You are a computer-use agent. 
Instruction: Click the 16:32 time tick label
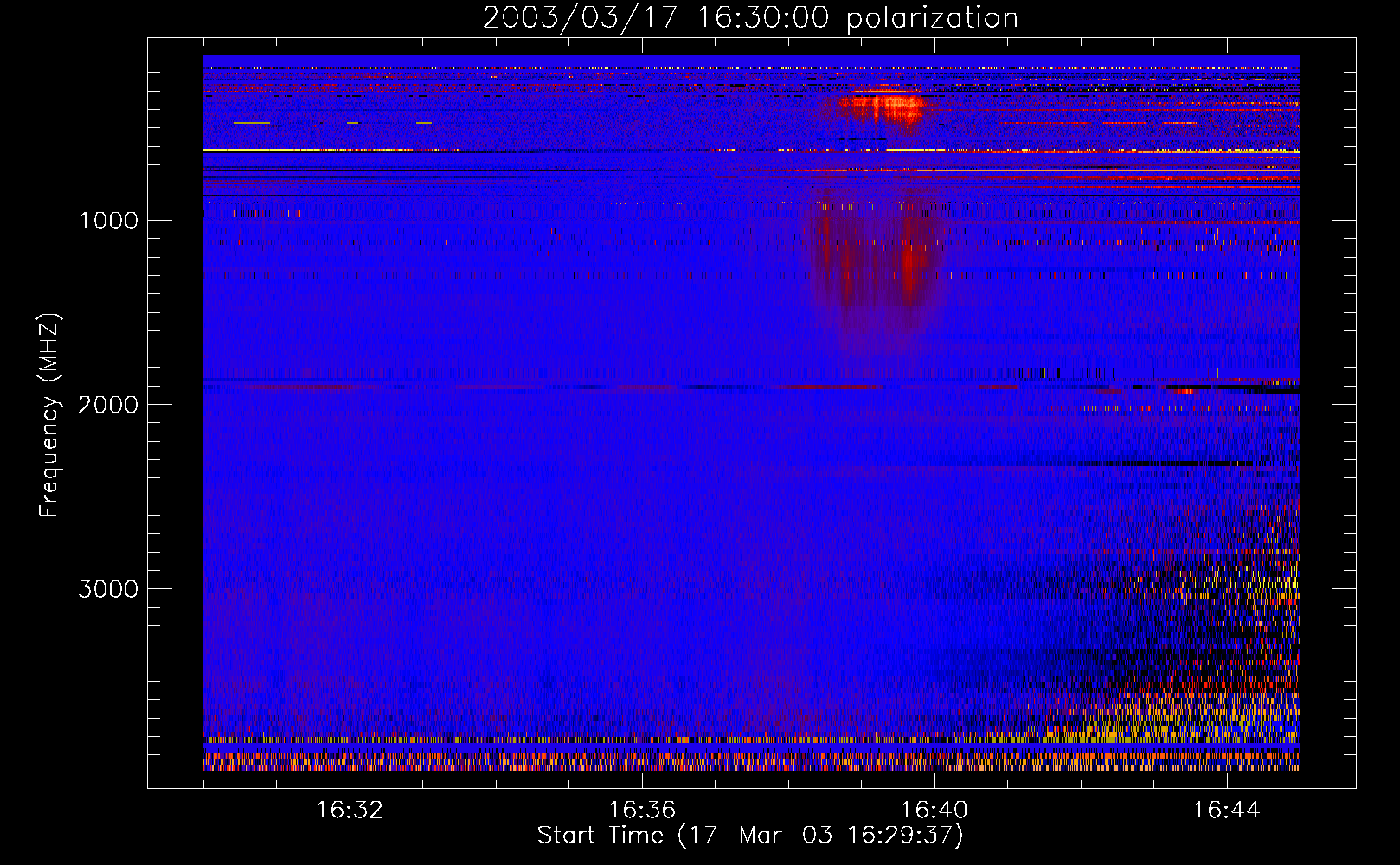pos(350,811)
